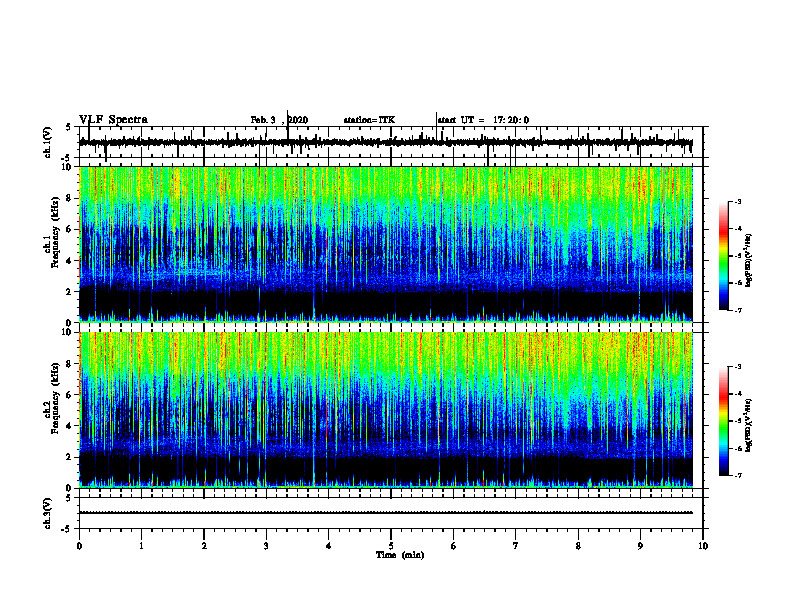
Task: Click the "4" kHz tick of ch.2 spectrogram
Action: tap(69, 426)
